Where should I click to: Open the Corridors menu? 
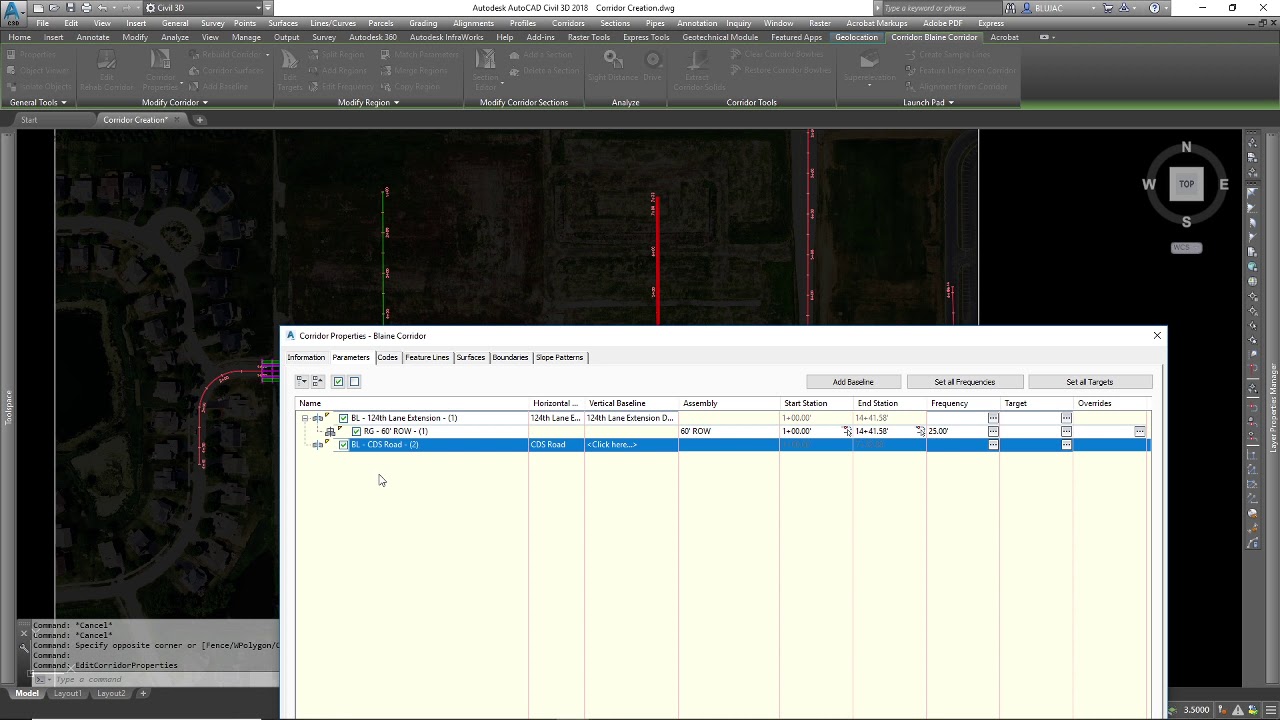[x=568, y=23]
